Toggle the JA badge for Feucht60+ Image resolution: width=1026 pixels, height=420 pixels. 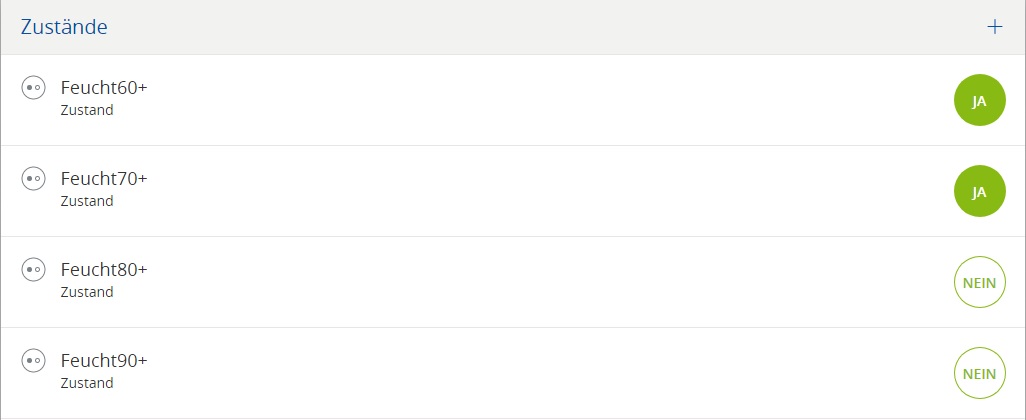(x=979, y=101)
